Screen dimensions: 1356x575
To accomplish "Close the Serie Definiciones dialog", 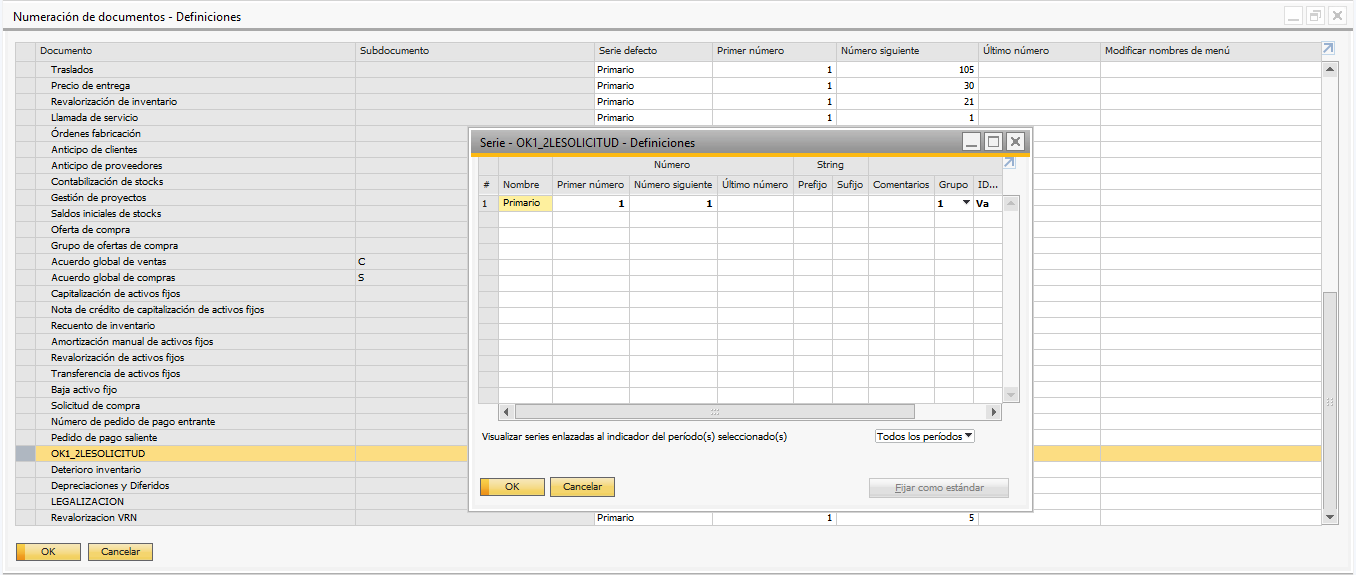I will (1015, 142).
